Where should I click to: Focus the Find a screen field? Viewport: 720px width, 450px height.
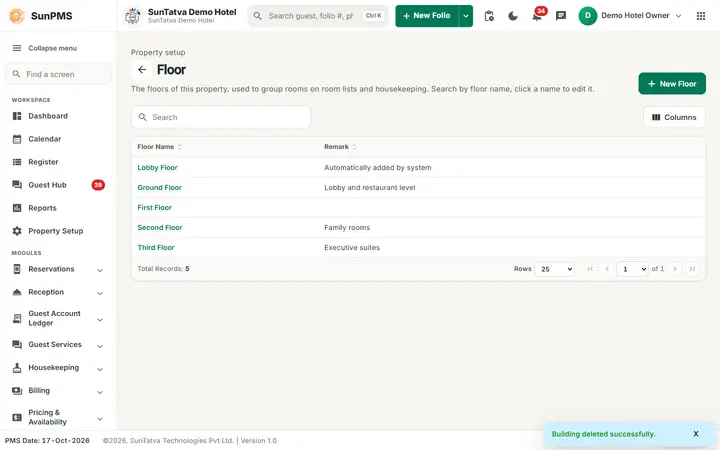click(x=58, y=74)
